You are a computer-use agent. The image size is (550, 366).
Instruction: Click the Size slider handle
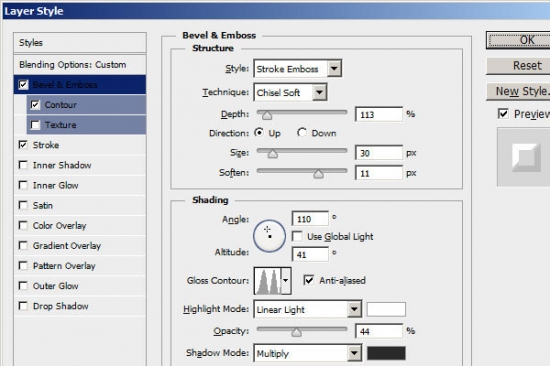(273, 154)
